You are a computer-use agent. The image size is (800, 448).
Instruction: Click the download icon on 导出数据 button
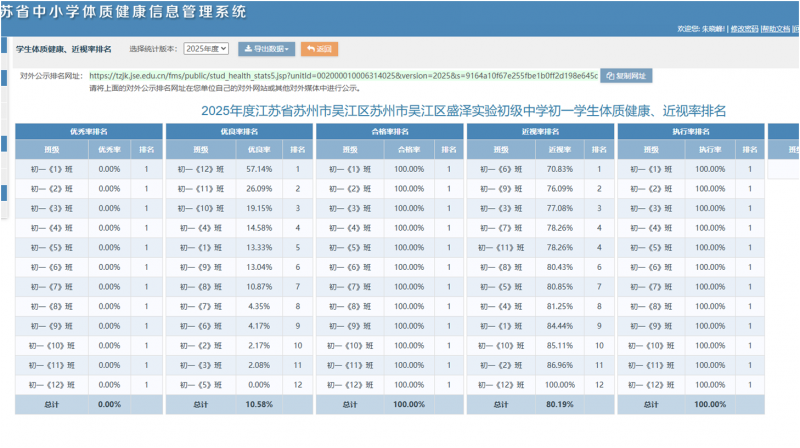[248, 49]
